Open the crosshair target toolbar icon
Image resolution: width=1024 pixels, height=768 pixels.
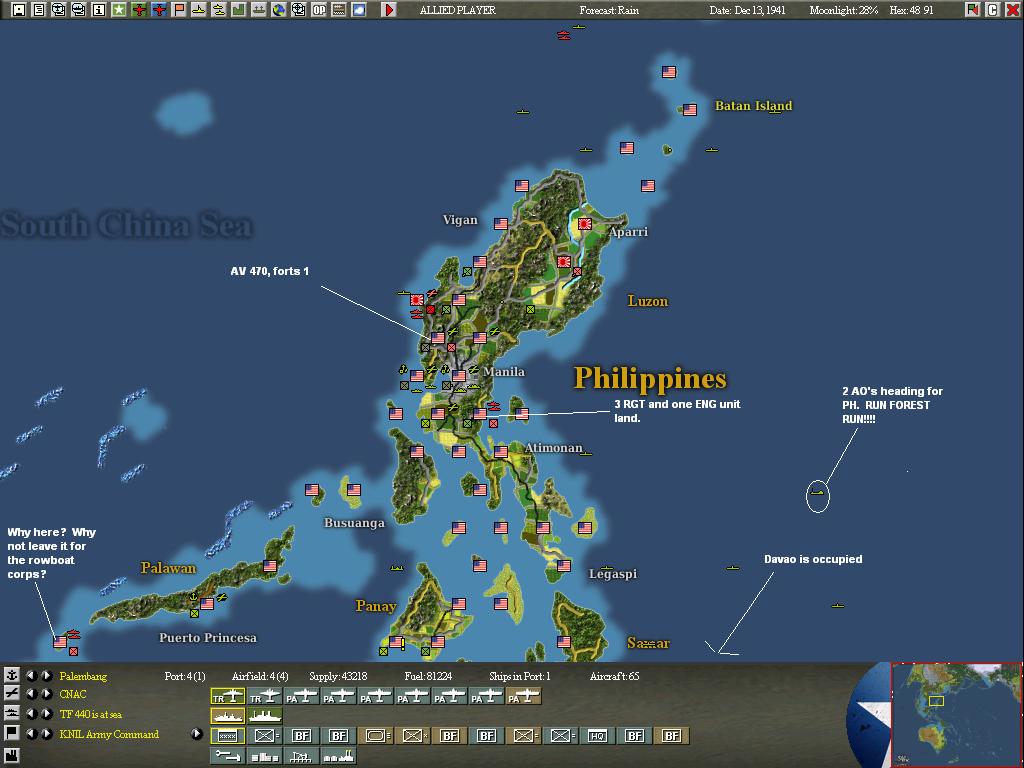298,10
